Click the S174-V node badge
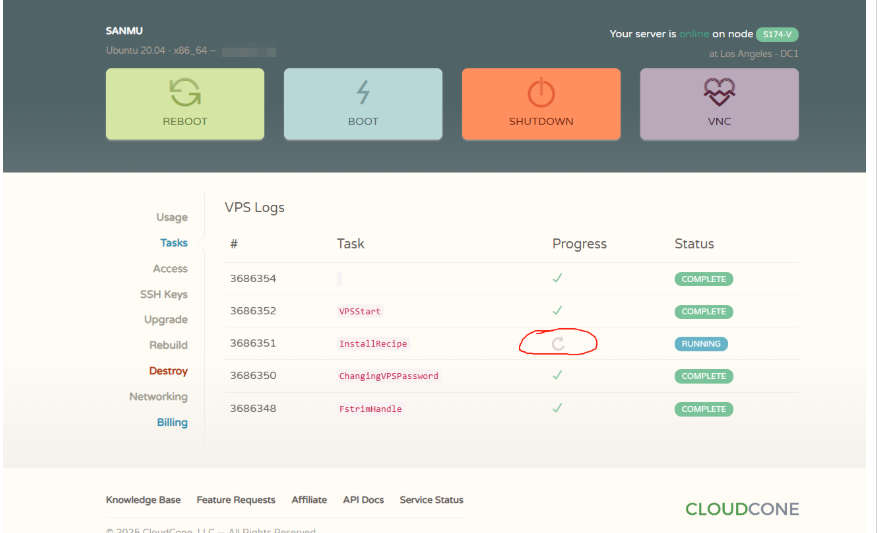 point(777,34)
